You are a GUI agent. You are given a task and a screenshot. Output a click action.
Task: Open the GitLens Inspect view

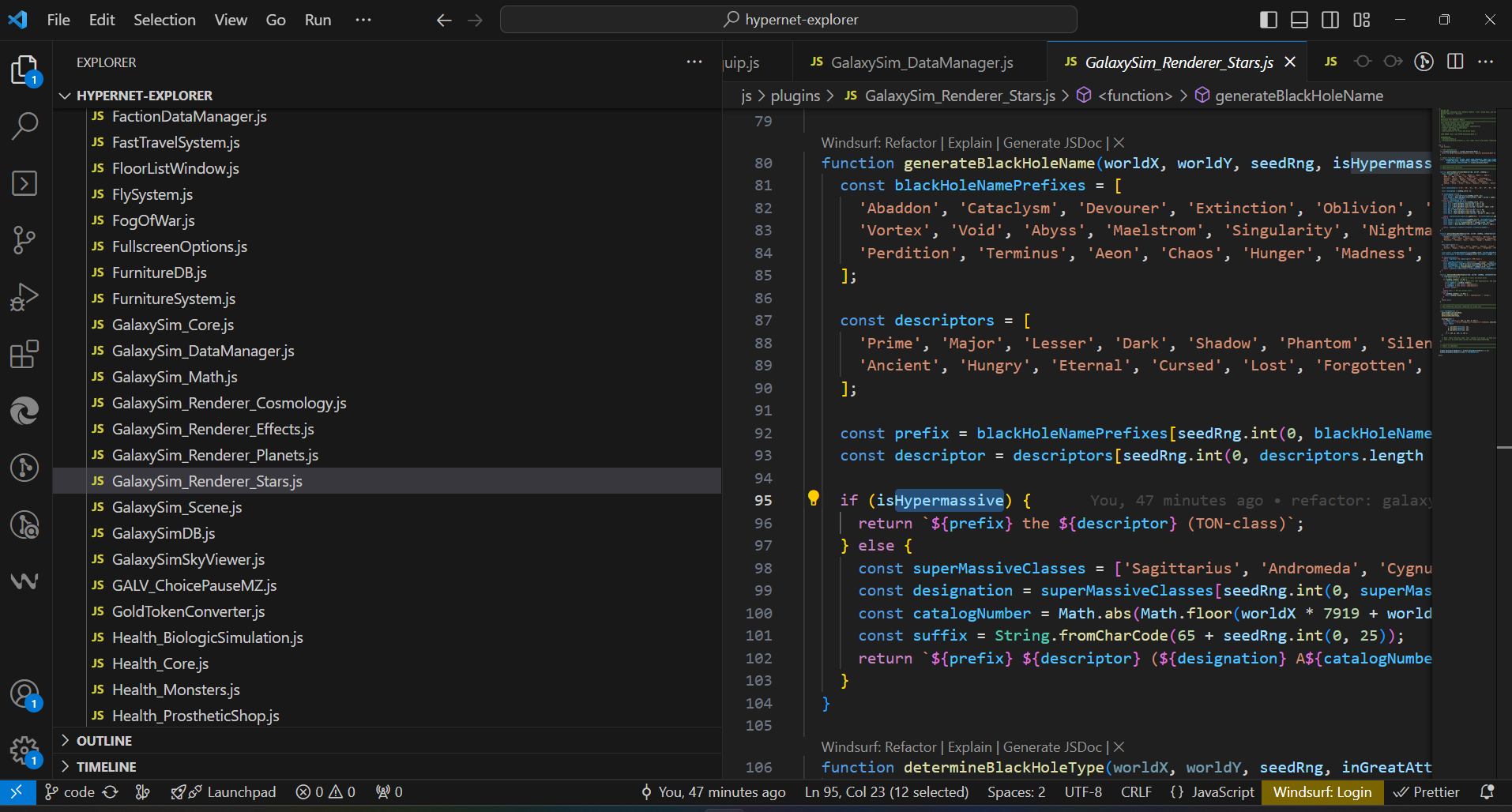[25, 524]
